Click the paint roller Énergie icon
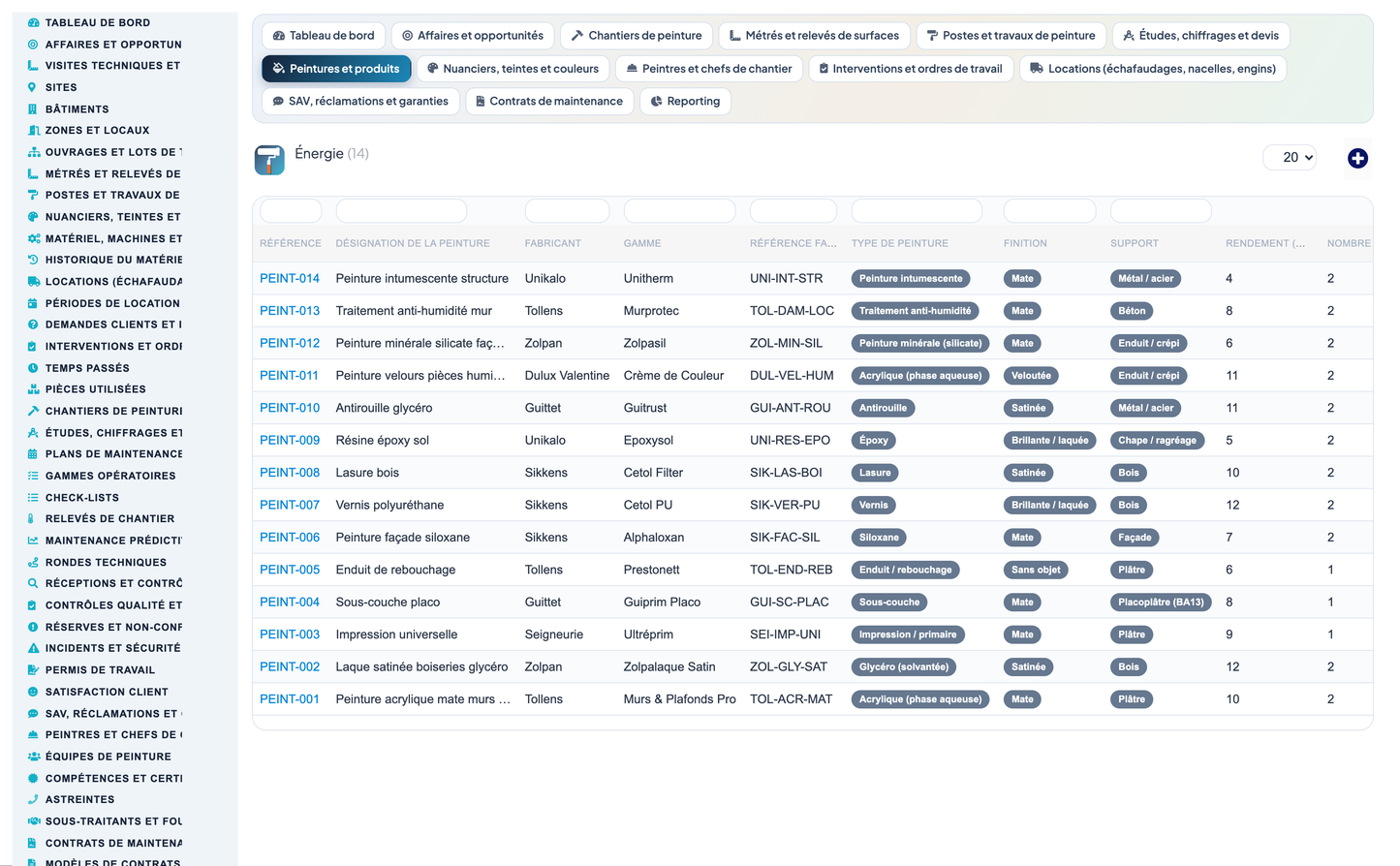The image size is (1400, 866). coord(269,160)
